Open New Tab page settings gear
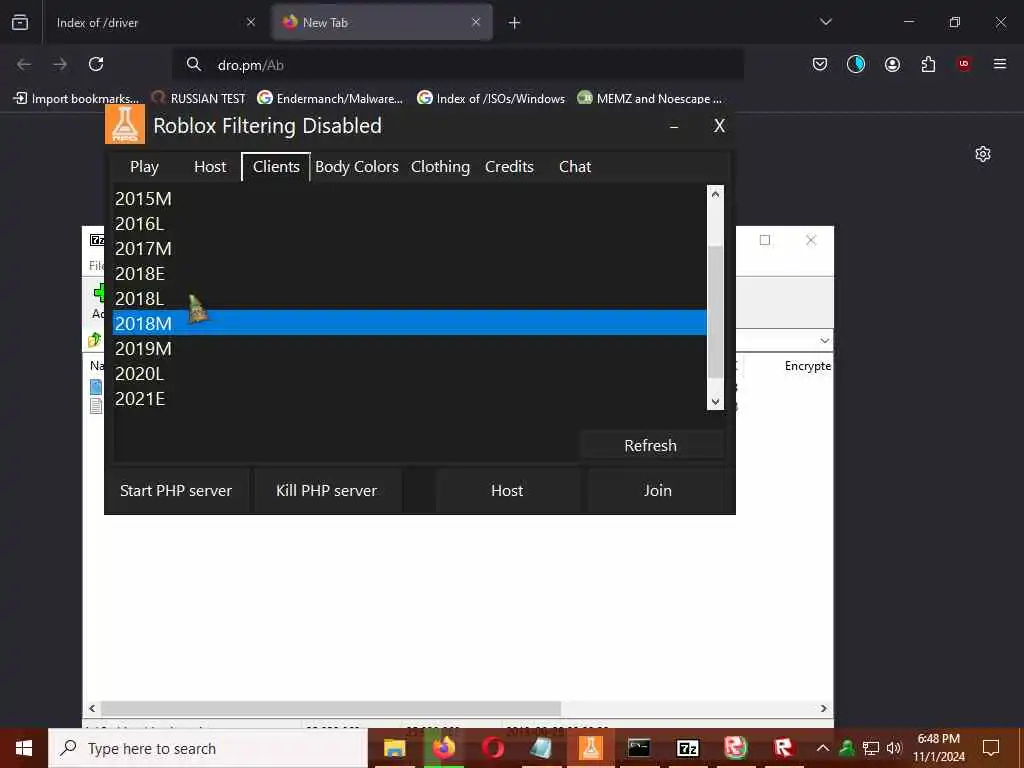 point(983,154)
